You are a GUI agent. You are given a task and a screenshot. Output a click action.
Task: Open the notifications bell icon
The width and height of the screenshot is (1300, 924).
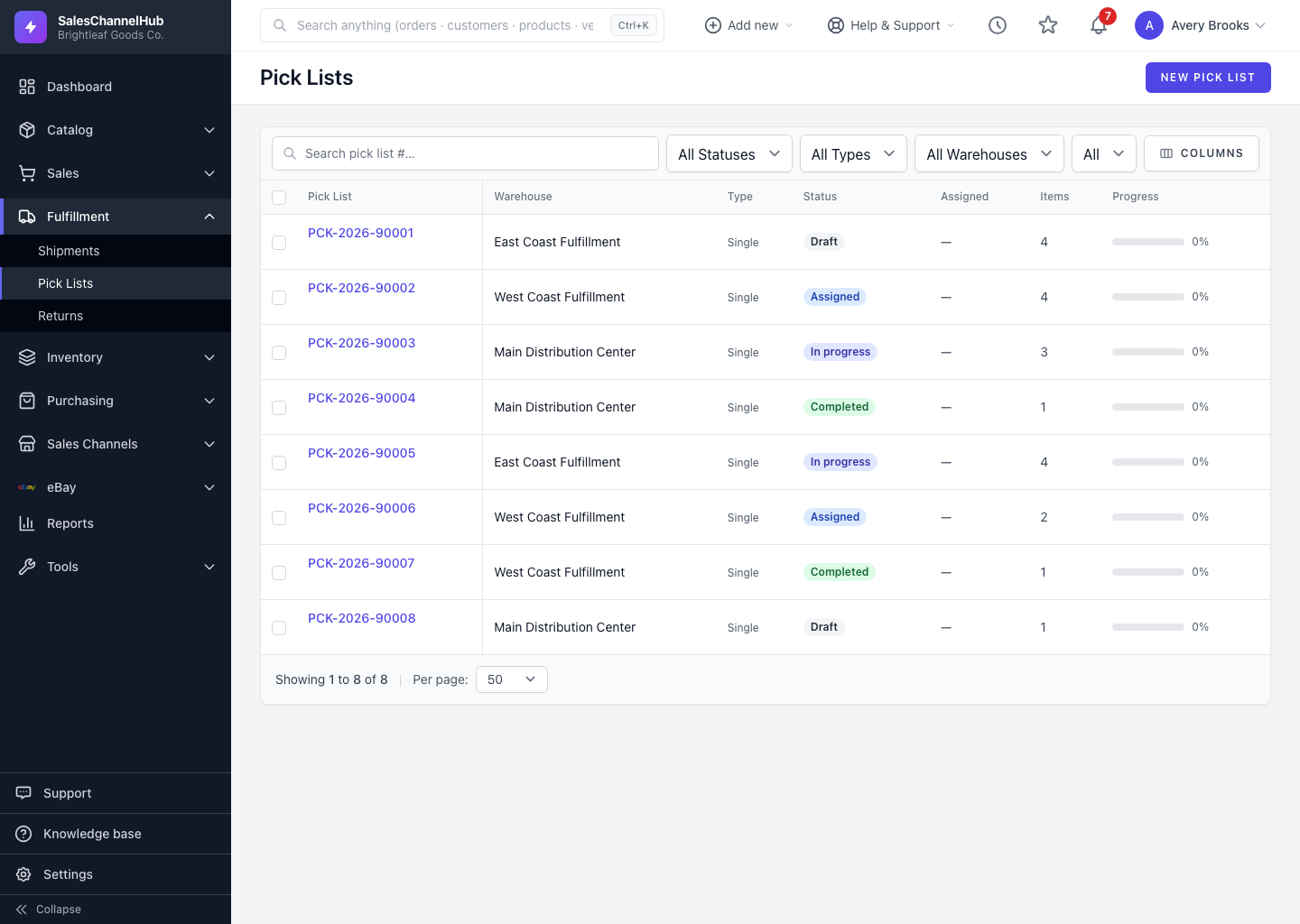click(1099, 25)
